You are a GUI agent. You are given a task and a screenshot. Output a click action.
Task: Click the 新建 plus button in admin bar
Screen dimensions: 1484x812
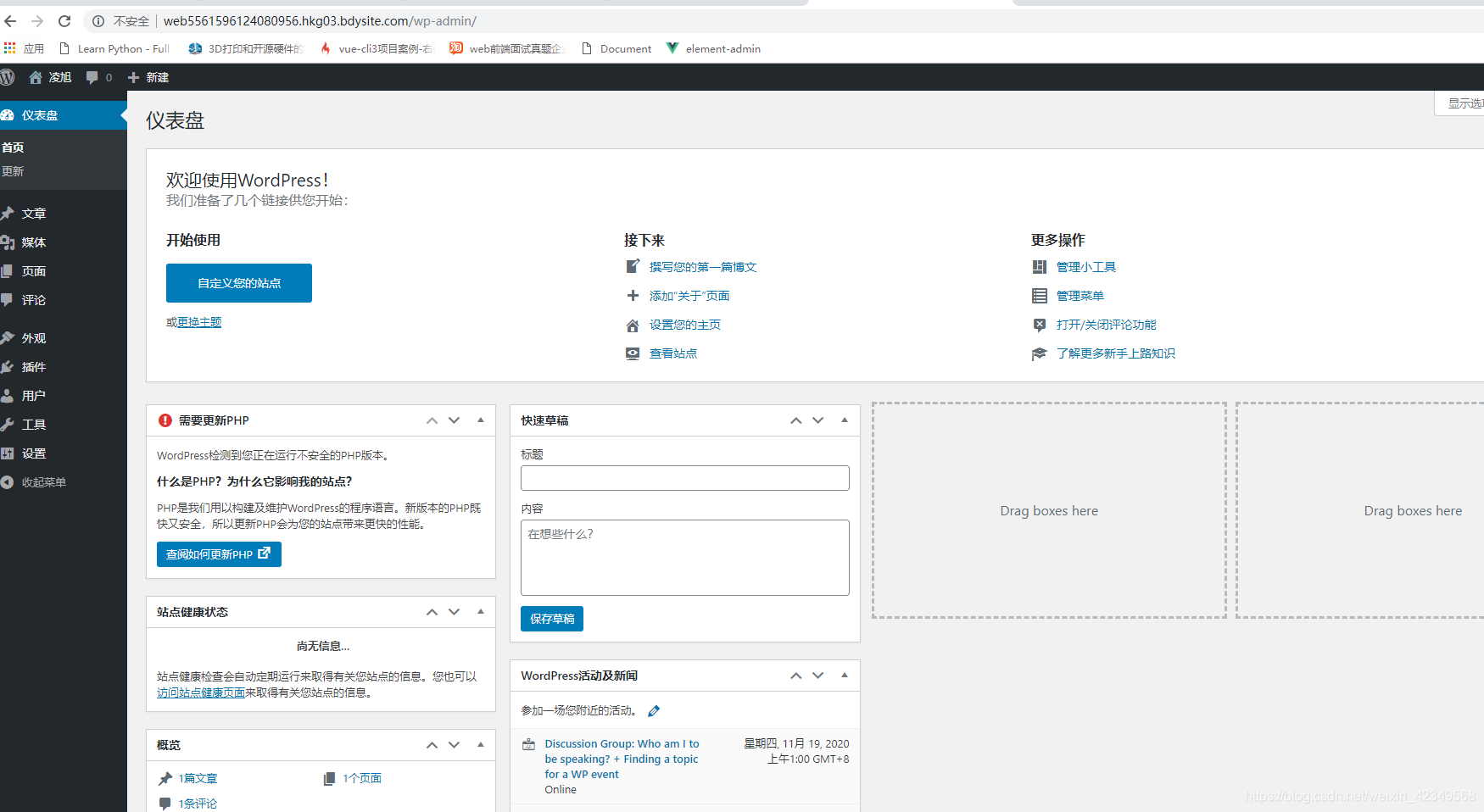coord(148,77)
